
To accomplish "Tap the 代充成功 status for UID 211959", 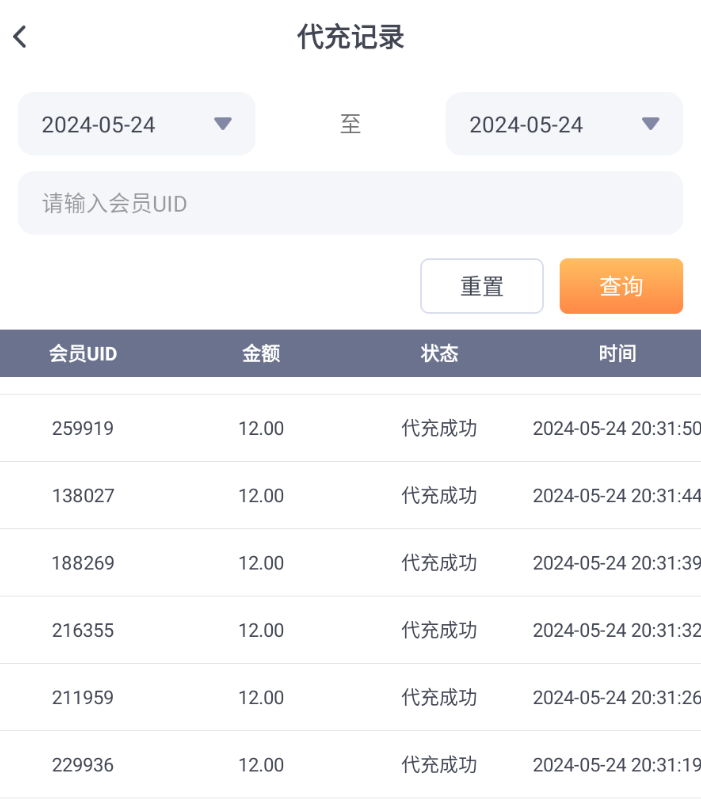I will pos(439,698).
